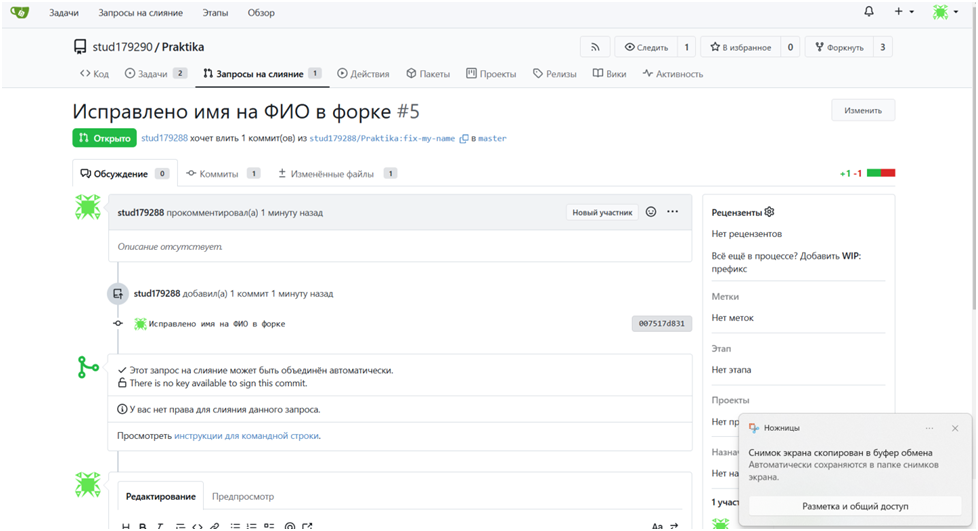Close the Ножницы notification popup
The width and height of the screenshot is (978, 531).
[955, 428]
